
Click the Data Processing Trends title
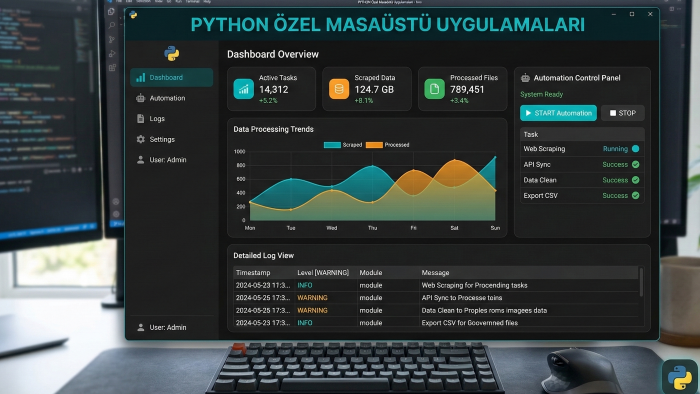[273, 129]
